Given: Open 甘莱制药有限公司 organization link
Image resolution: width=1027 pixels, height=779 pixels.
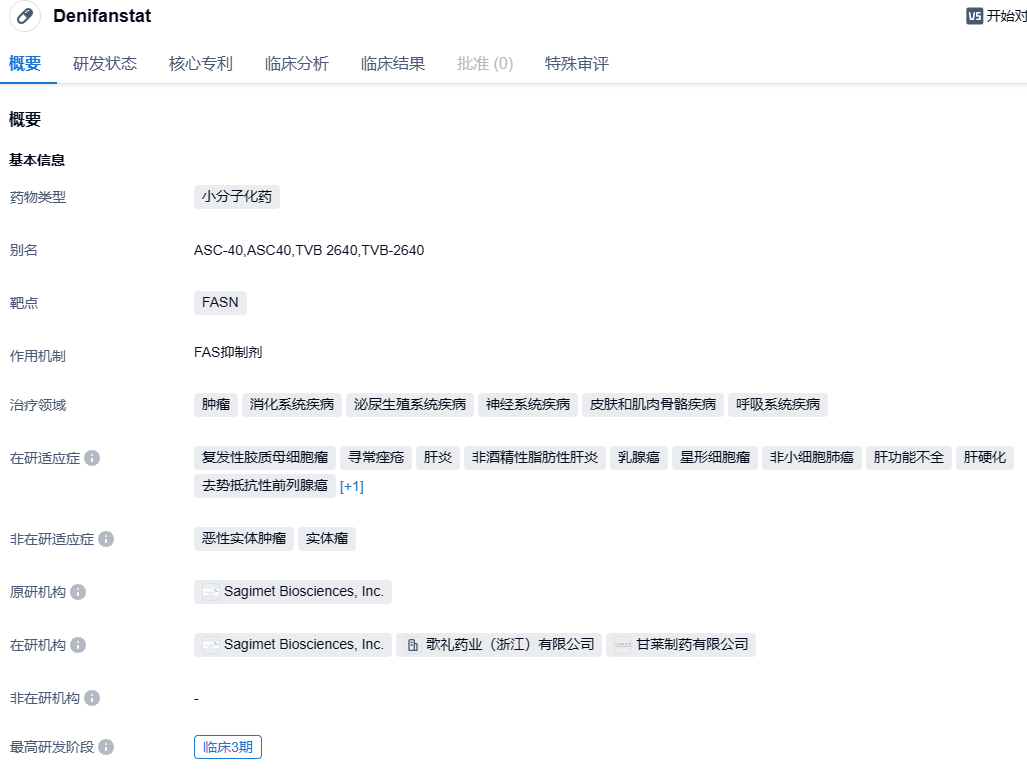Looking at the screenshot, I should coord(692,645).
